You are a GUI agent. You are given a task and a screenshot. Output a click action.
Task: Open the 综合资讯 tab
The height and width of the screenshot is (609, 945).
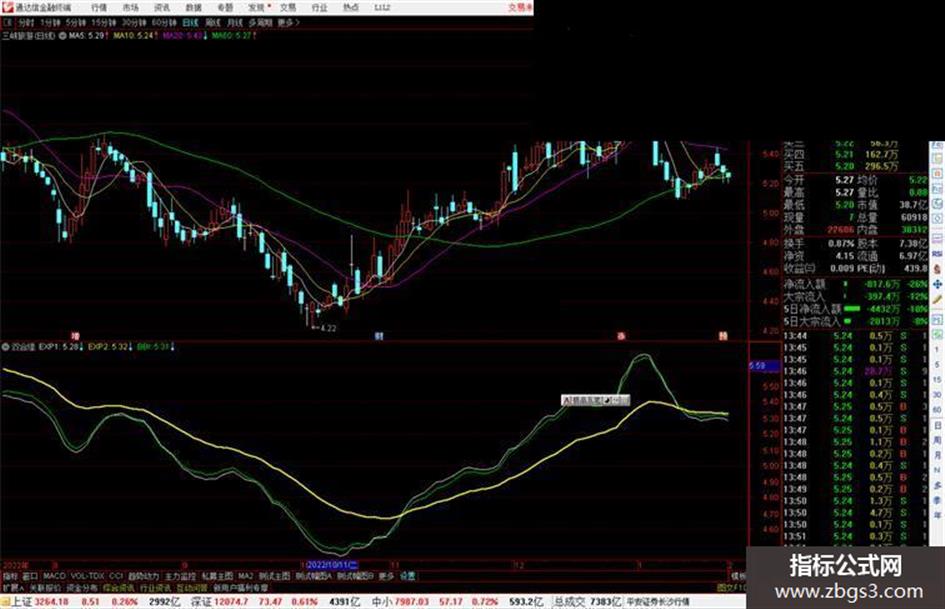[119, 587]
